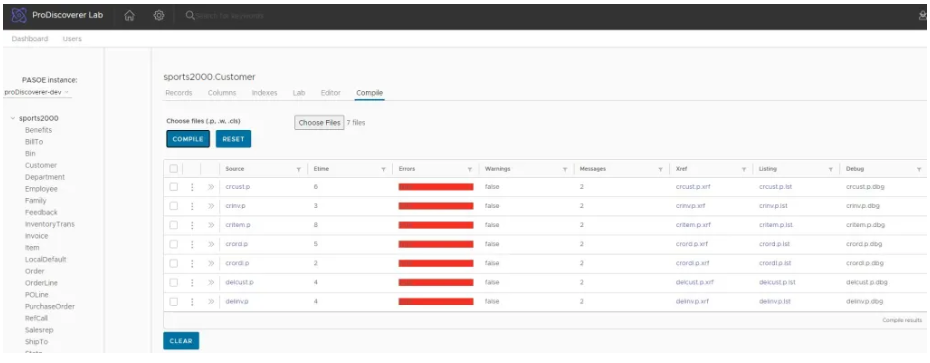Viewport: 930px width, 363px height.
Task: Filter the Source column
Action: point(298,170)
